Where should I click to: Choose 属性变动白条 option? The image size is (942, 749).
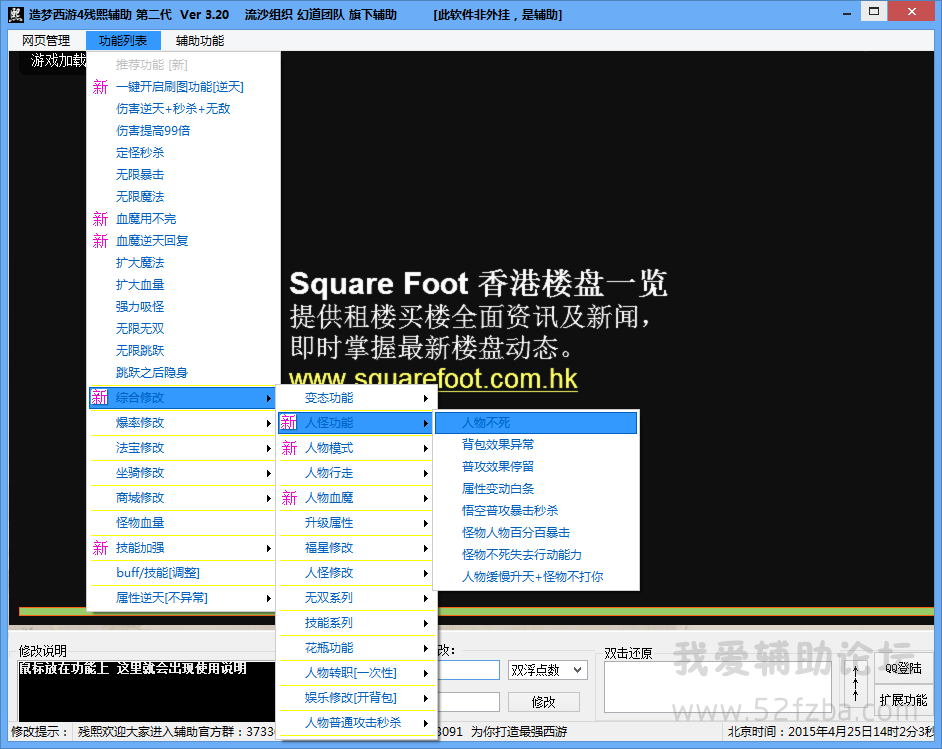click(x=536, y=489)
